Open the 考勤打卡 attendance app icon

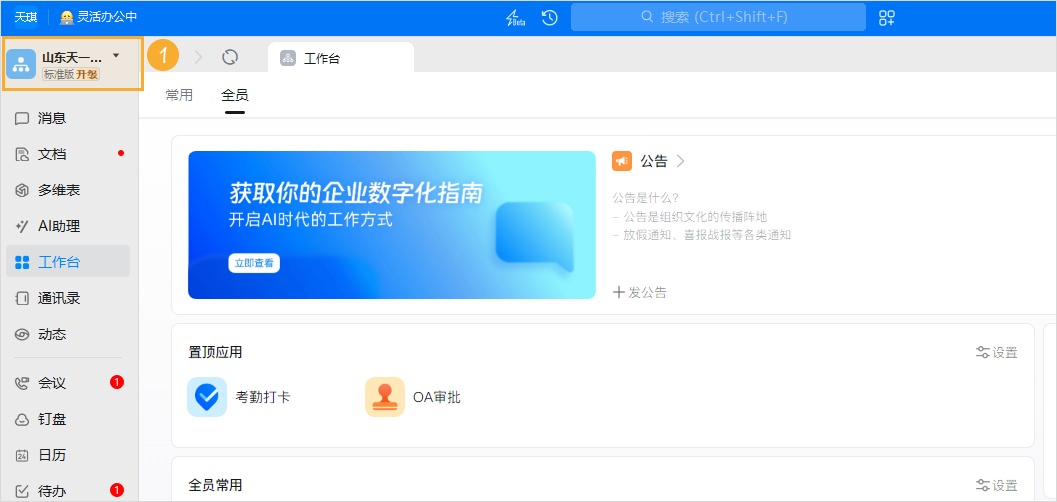207,397
